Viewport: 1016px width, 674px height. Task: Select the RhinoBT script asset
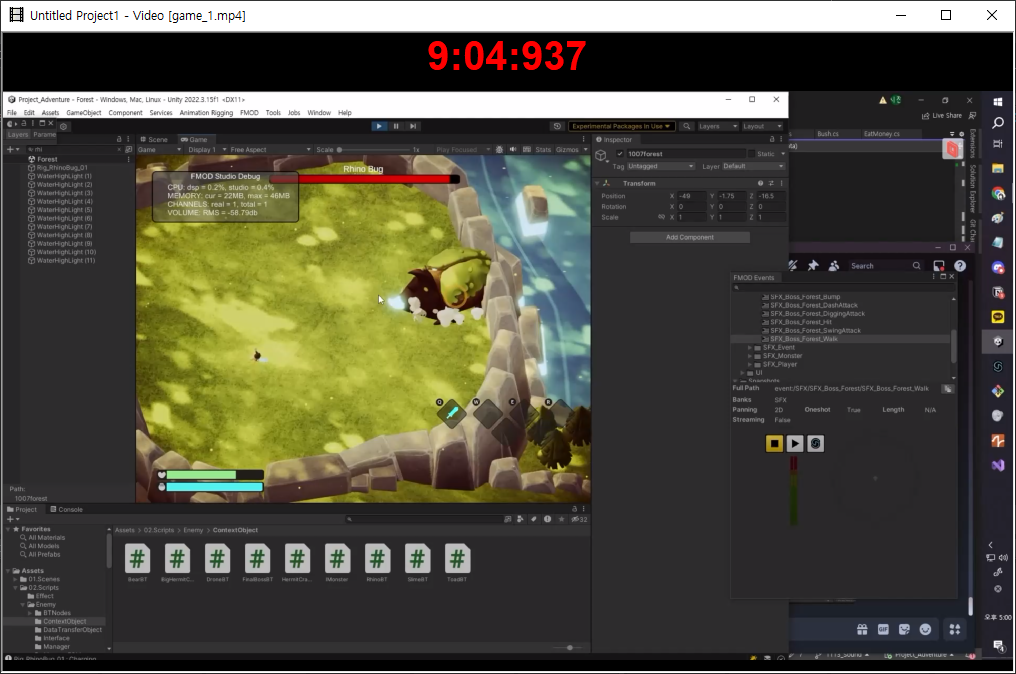point(377,563)
